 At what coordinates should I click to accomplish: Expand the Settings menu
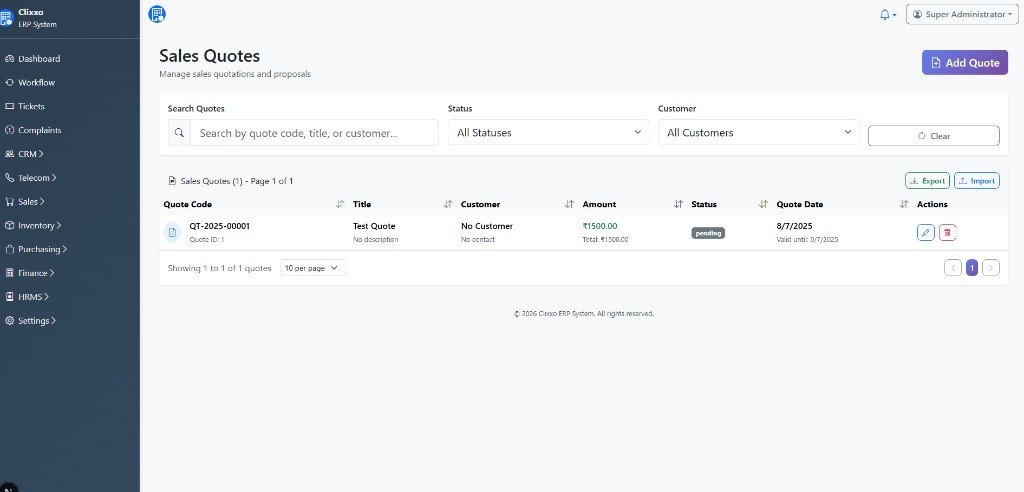point(30,321)
